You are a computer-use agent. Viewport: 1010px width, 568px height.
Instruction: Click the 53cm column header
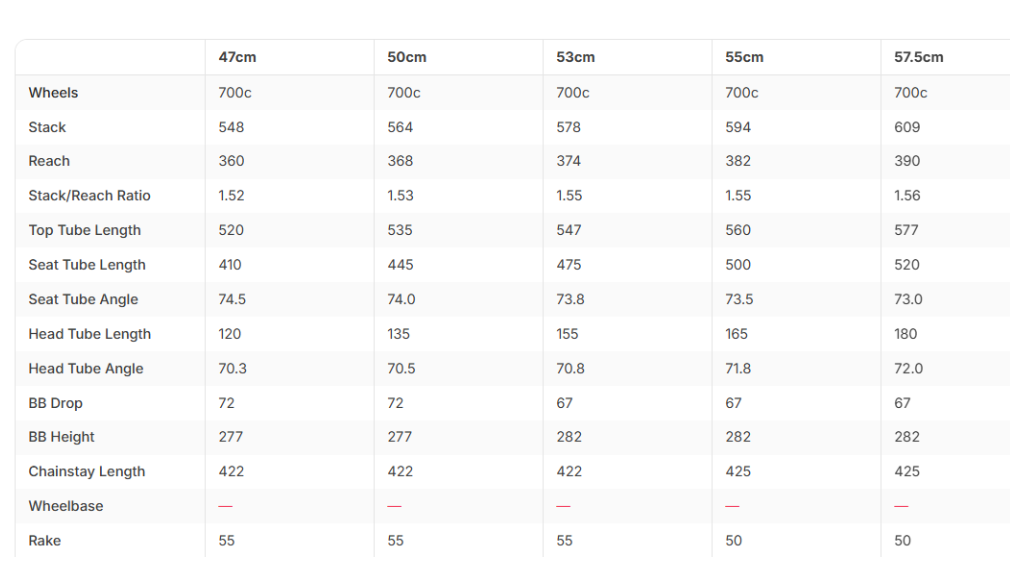[575, 57]
